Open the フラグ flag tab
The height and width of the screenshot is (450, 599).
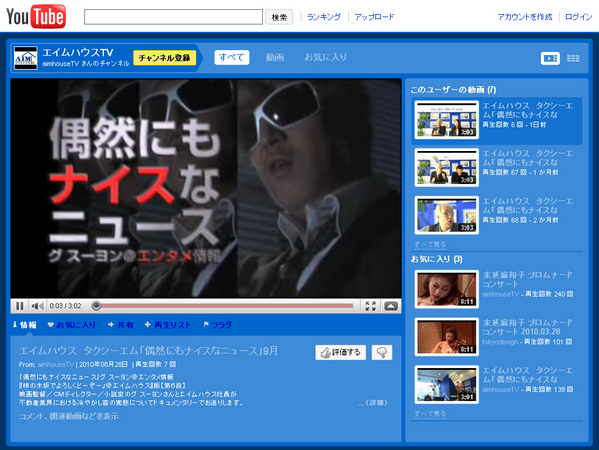[x=217, y=325]
